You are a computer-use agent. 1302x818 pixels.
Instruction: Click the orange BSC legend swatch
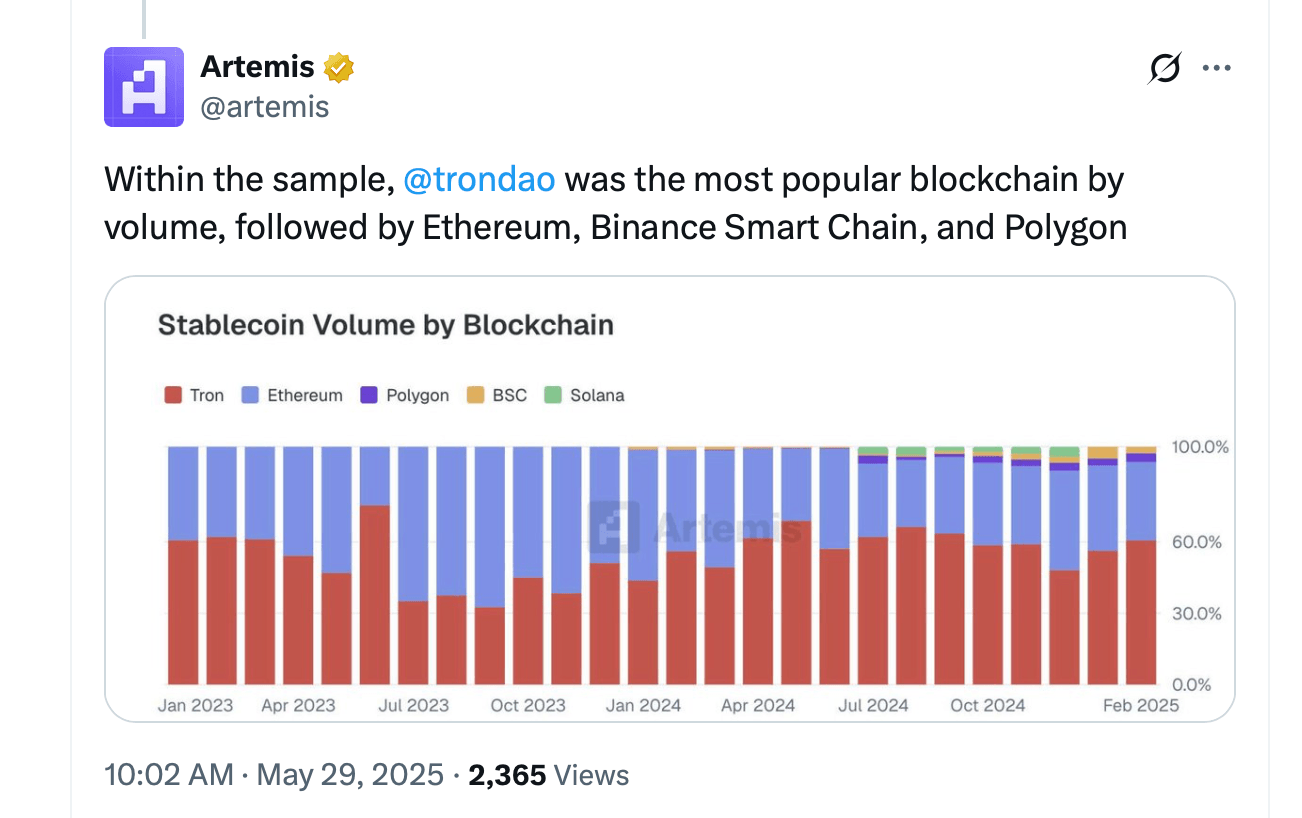(x=475, y=395)
